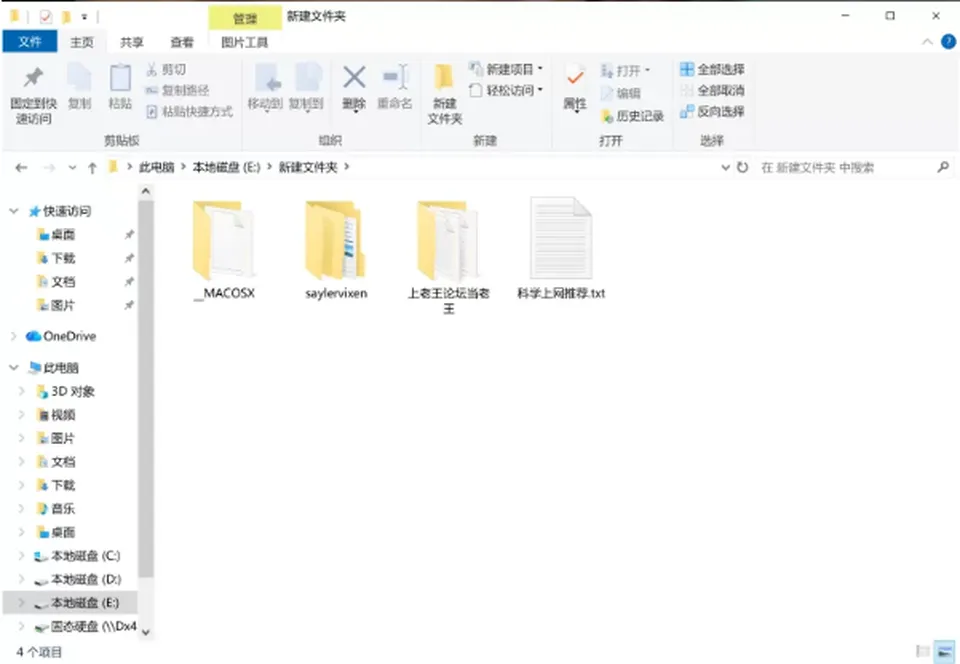Switch to the details view in status bar
960x664 pixels.
[923, 651]
